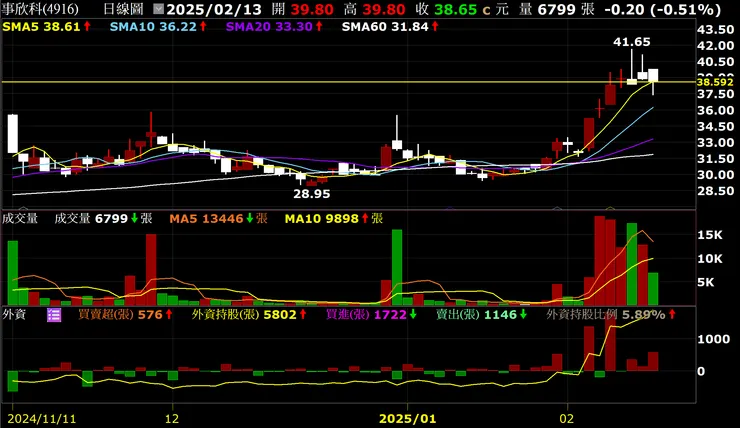The image size is (740, 428).
Task: Click the 5K volume axis label
Action: pyautogui.click(x=706, y=283)
